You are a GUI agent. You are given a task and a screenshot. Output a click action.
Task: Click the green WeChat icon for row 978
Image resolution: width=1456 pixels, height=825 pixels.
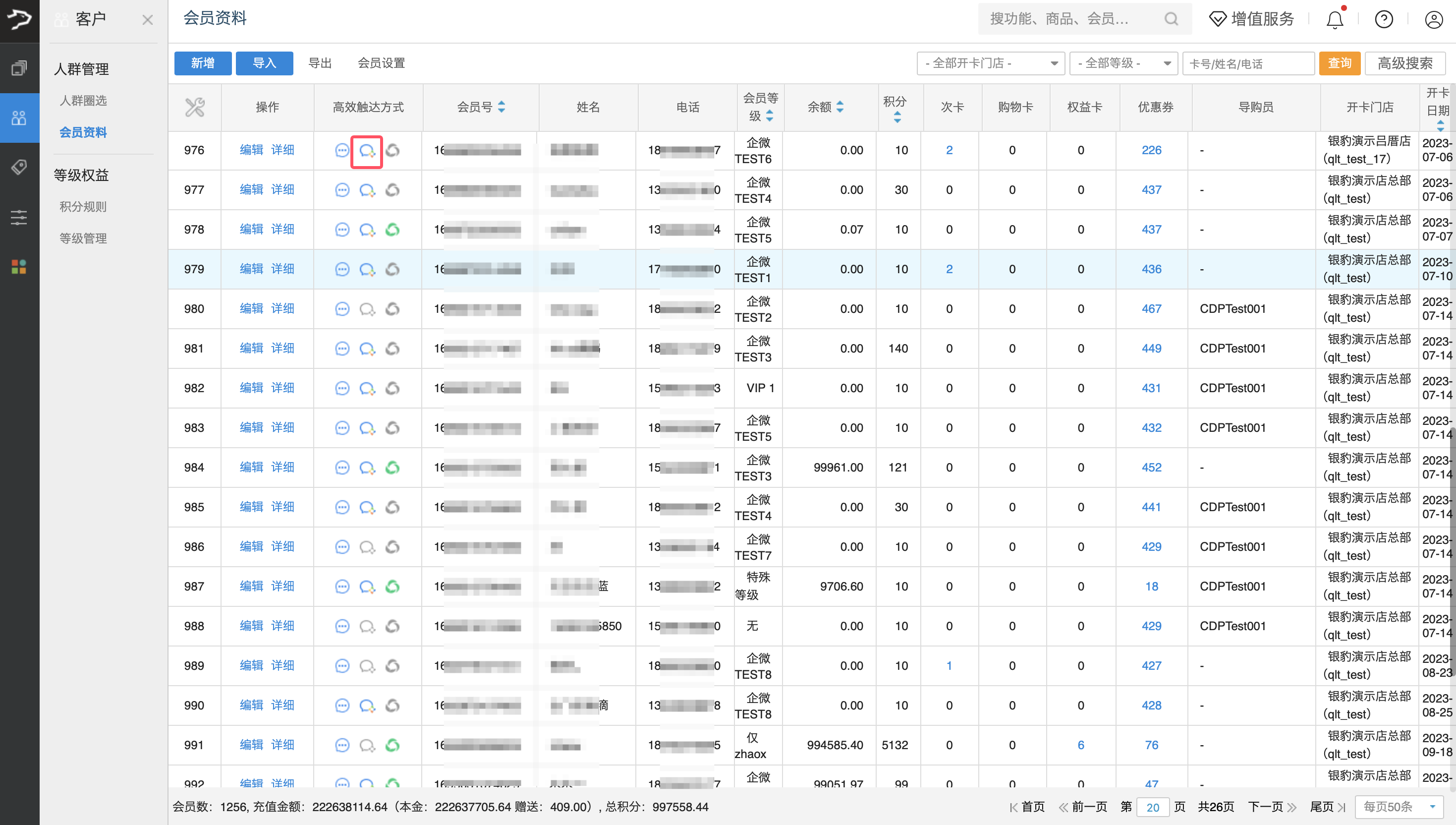coord(392,230)
